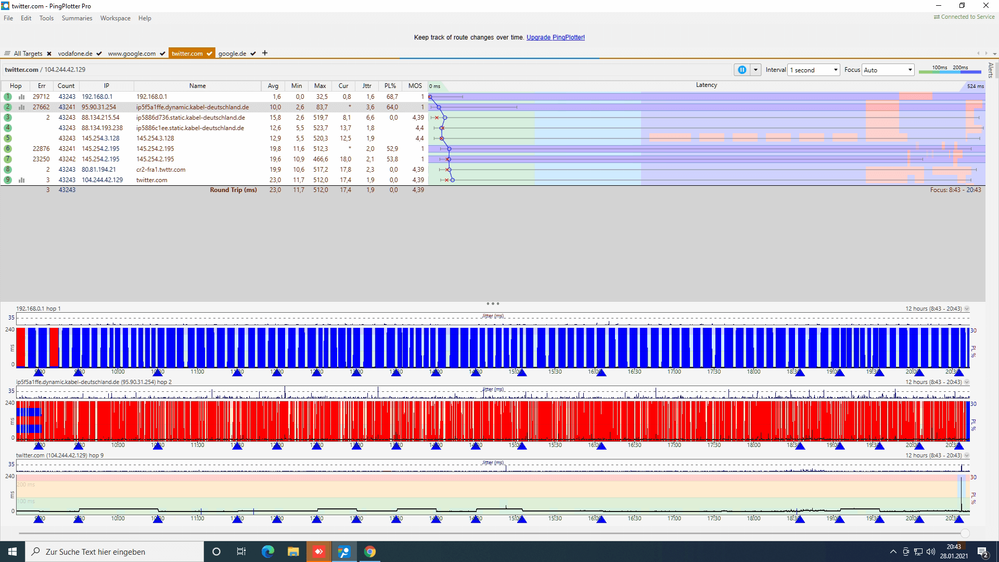Toggle the check mark on the twitter.com tab
Viewport: 999px width, 562px height.
click(209, 54)
